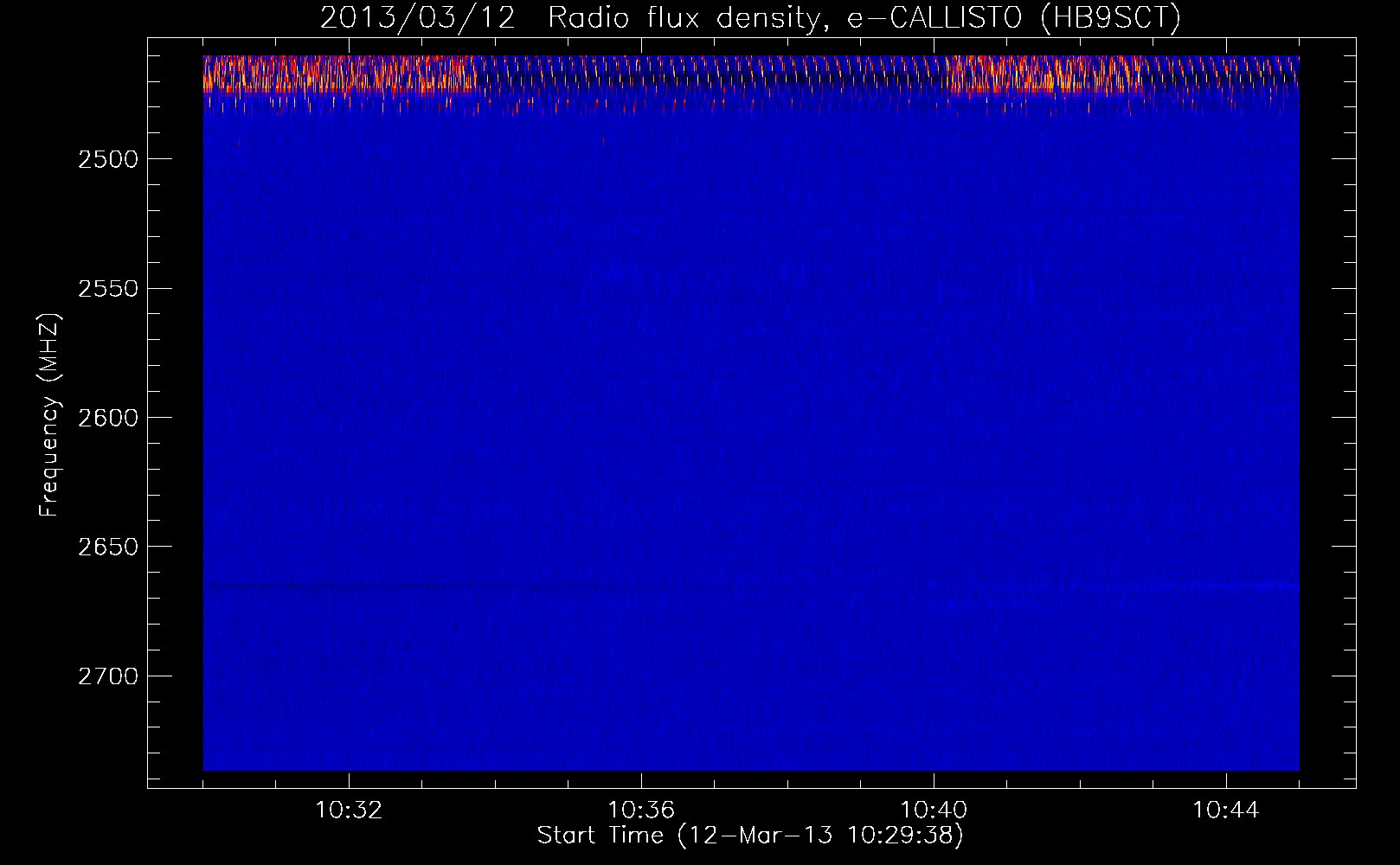
Task: Click the 2600 frequency tick label
Action: coord(108,418)
